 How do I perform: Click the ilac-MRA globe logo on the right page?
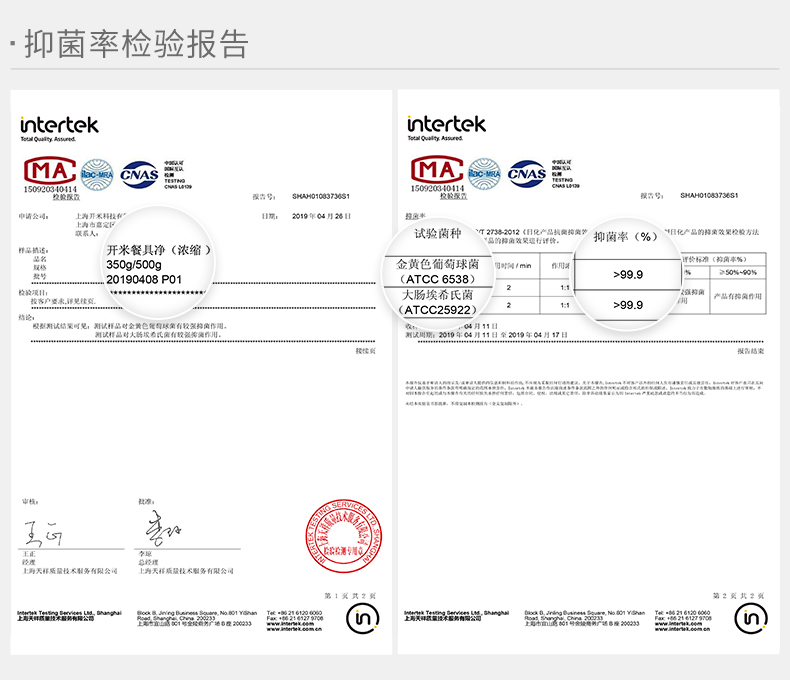point(484,174)
